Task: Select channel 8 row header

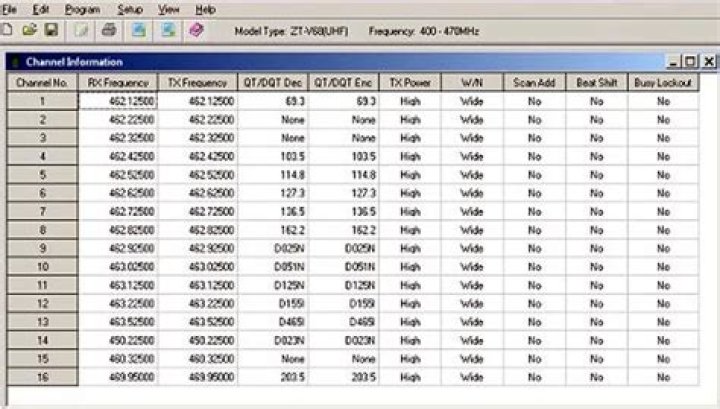Action: [x=42, y=230]
